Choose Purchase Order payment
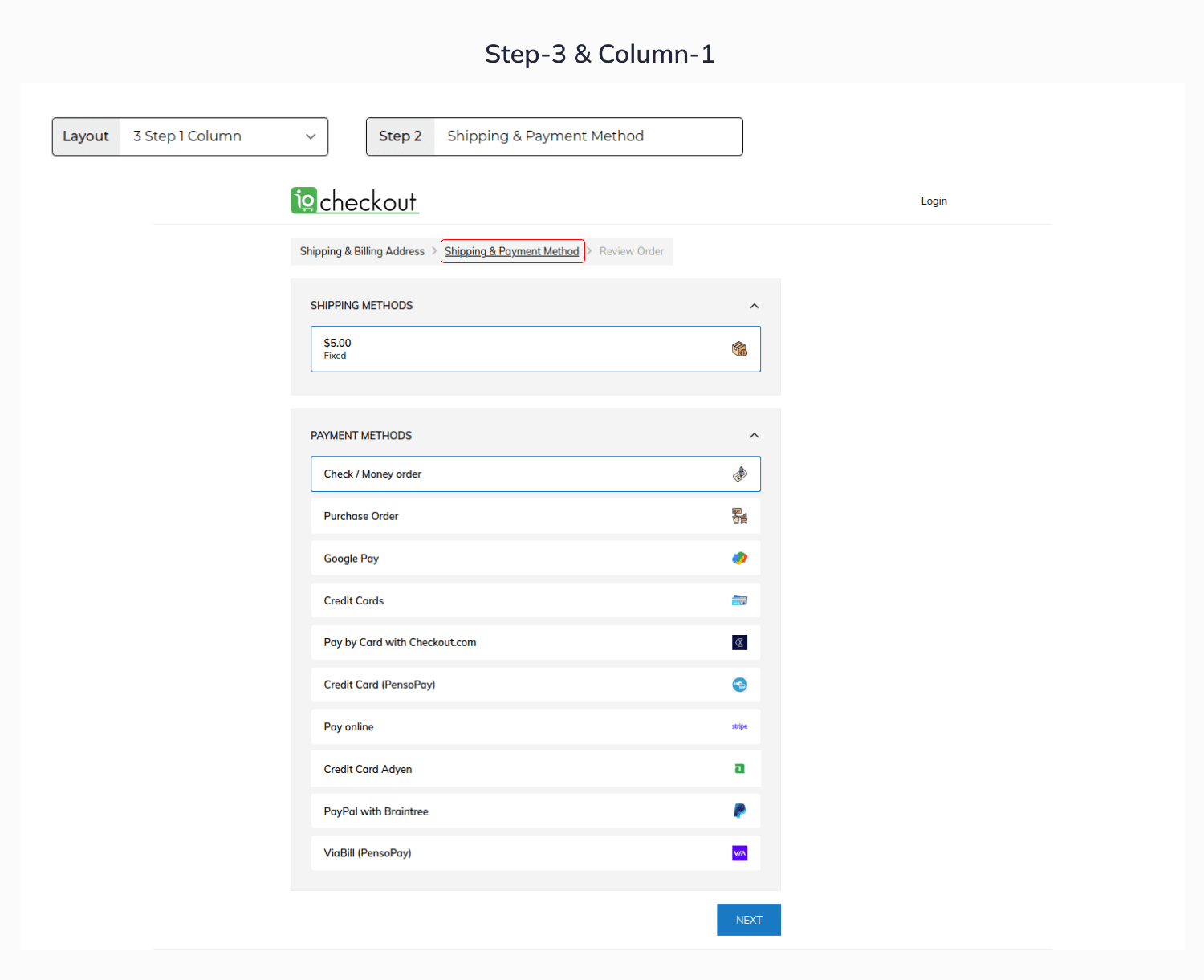The width and height of the screenshot is (1204, 980). (x=535, y=516)
